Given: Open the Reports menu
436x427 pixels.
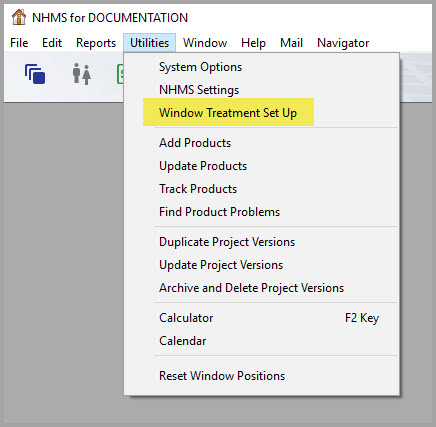Looking at the screenshot, I should 96,43.
